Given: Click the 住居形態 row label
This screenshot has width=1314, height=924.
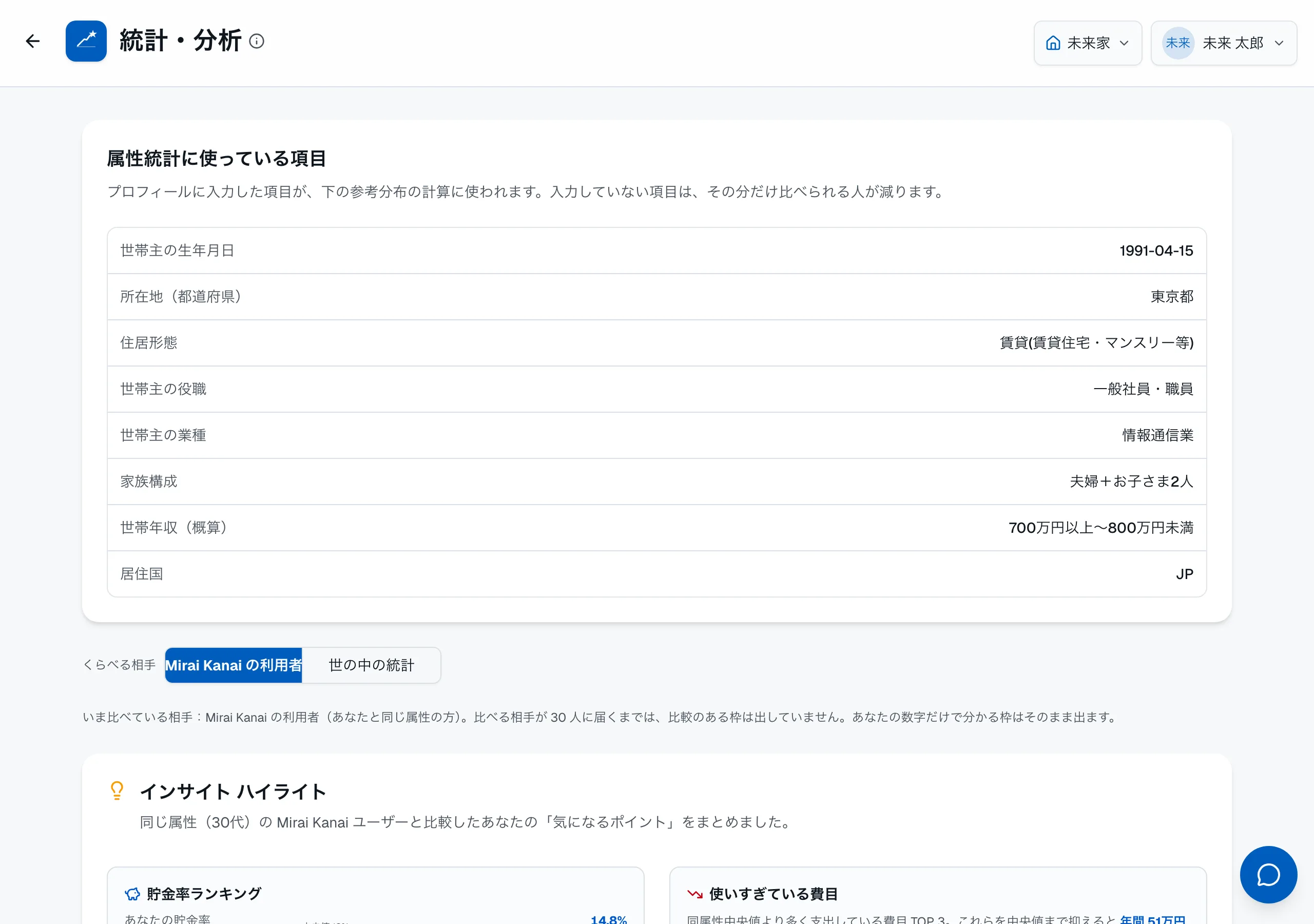Looking at the screenshot, I should (x=149, y=343).
